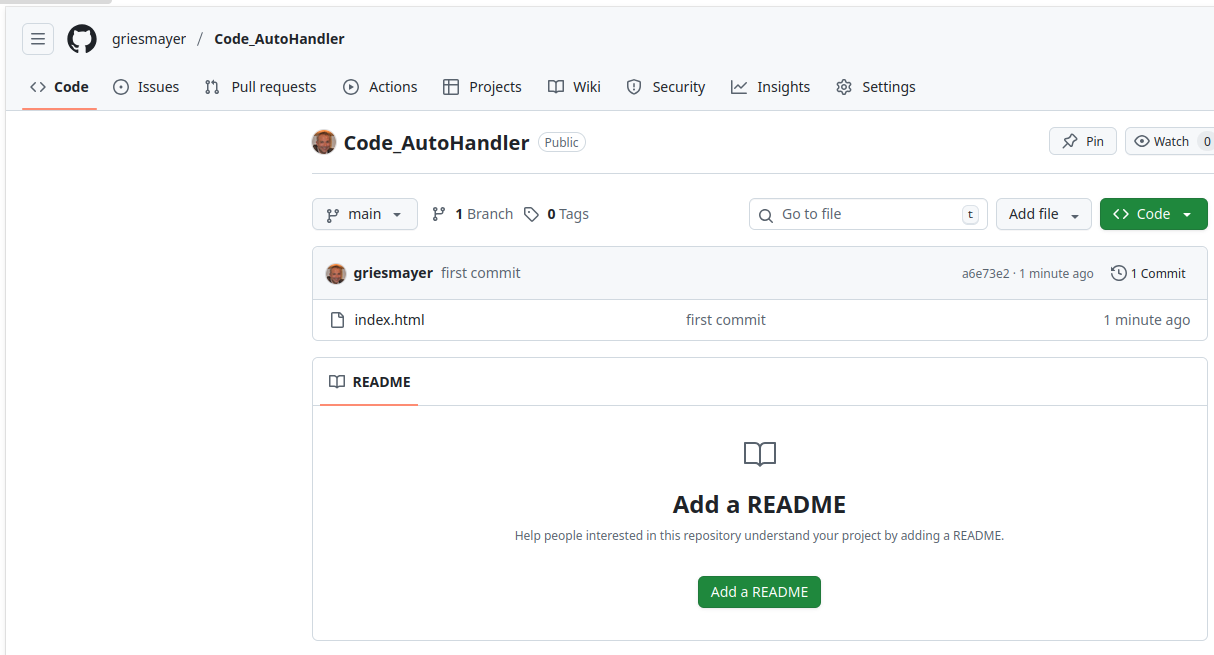The image size is (1214, 655).
Task: Open the hamburger navigation menu
Action: (x=38, y=39)
